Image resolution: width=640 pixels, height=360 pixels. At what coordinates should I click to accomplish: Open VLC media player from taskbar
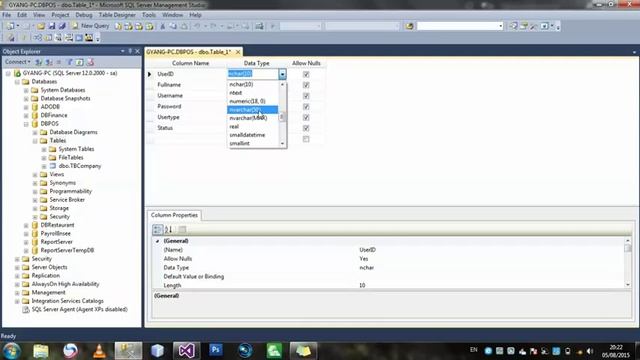coord(99,351)
